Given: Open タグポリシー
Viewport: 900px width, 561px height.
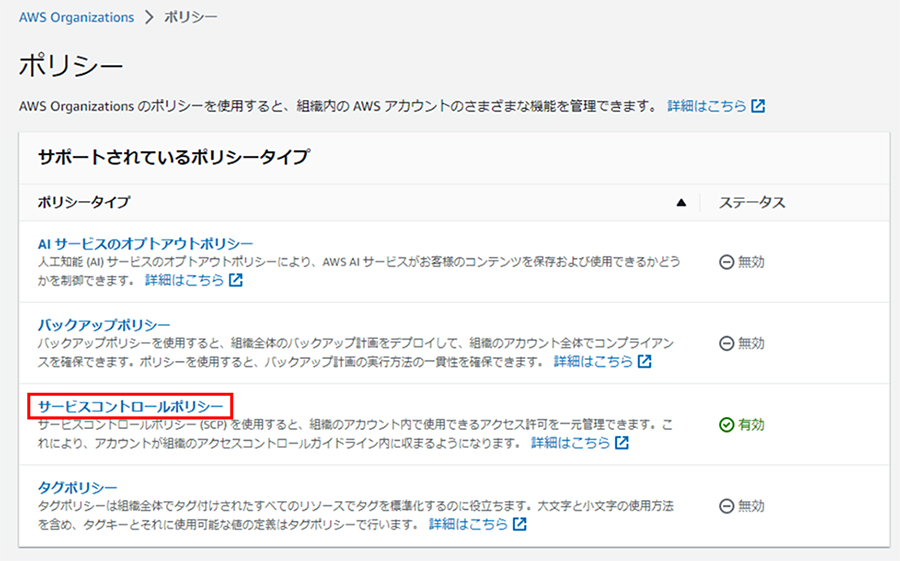Looking at the screenshot, I should pyautogui.click(x=77, y=488).
